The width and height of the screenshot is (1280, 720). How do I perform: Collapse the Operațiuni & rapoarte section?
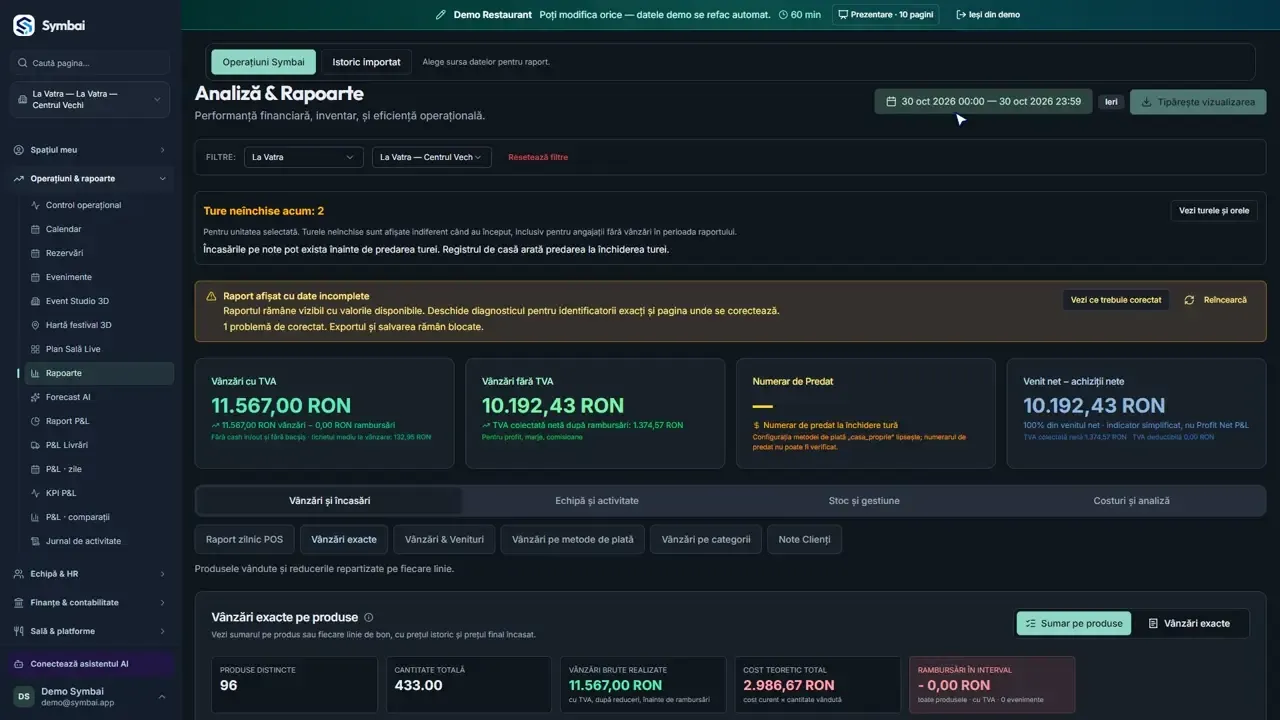click(x=90, y=179)
